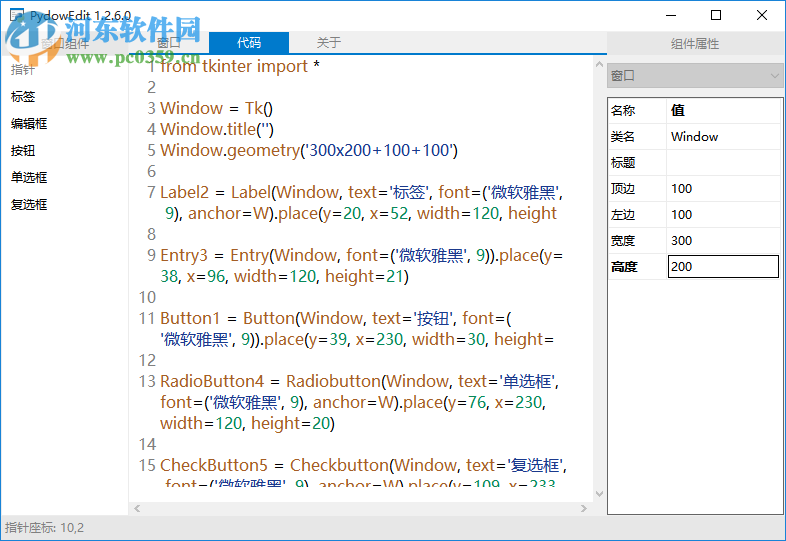Select the 组件属性 panel header
This screenshot has width=786, height=541.
[x=695, y=44]
